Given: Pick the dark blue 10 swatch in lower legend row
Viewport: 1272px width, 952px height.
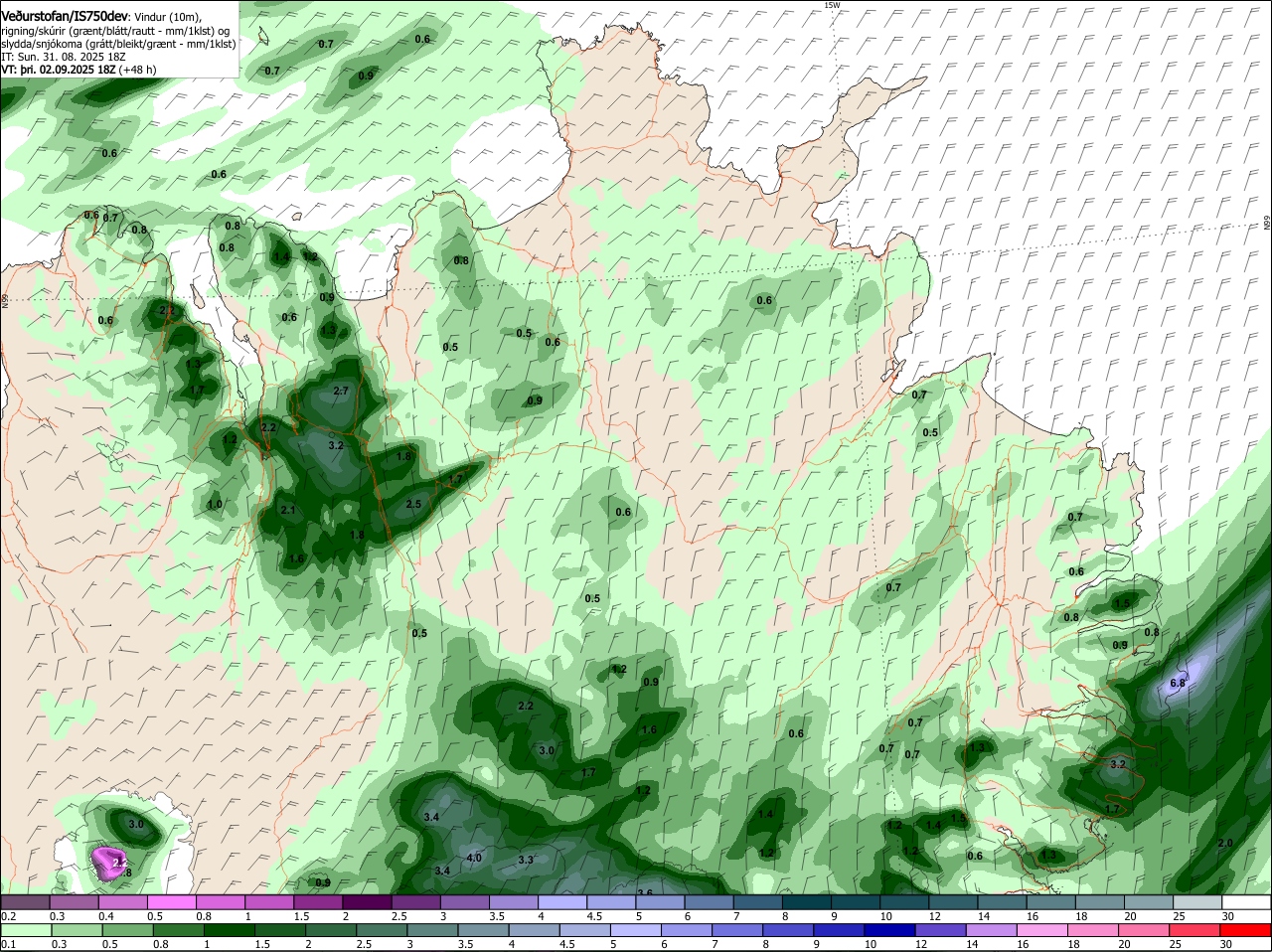Looking at the screenshot, I should (889, 930).
